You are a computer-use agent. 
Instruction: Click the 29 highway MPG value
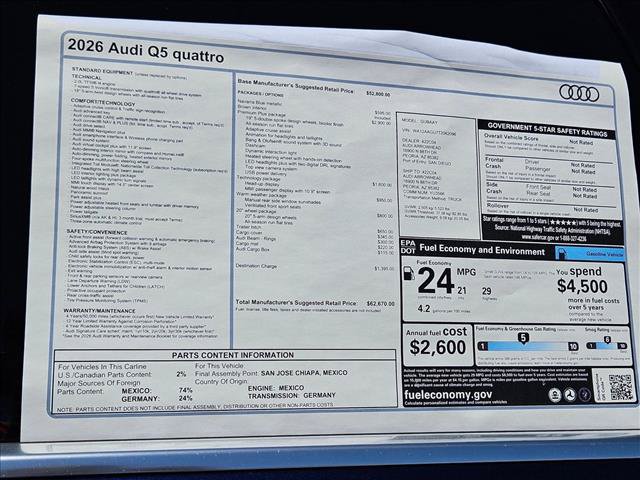487,291
